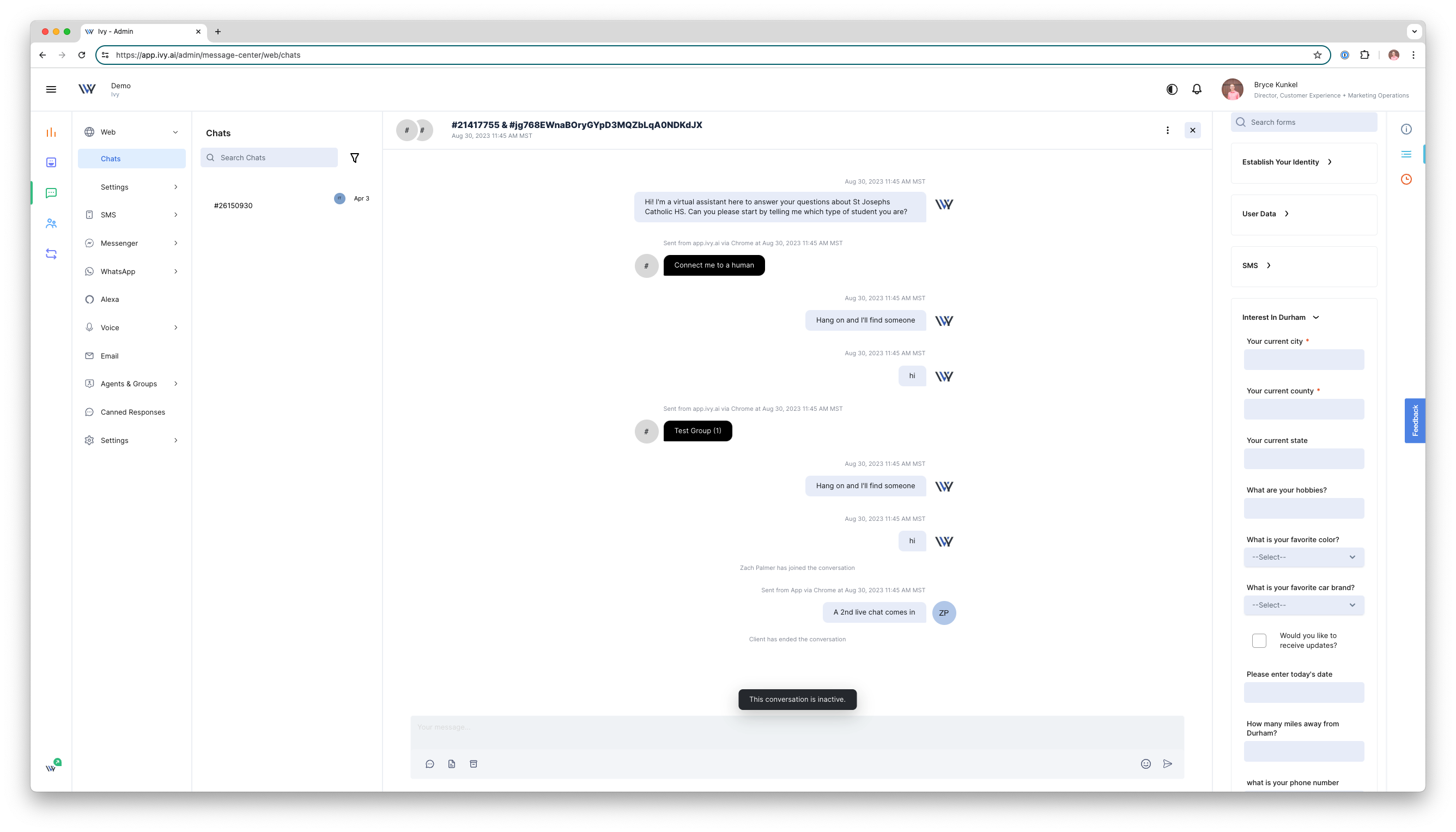Viewport: 1456px width, 832px height.
Task: Check 'Would you like to receive updates?' box
Action: coord(1259,641)
